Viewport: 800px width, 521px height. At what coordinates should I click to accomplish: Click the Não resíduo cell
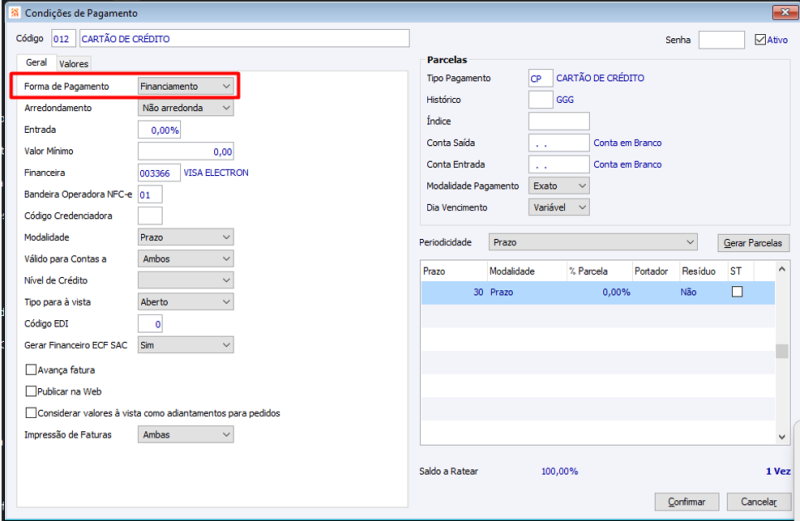(x=704, y=292)
